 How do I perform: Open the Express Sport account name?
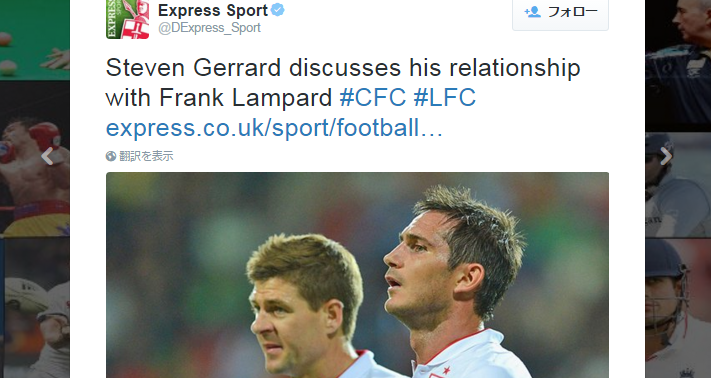213,10
